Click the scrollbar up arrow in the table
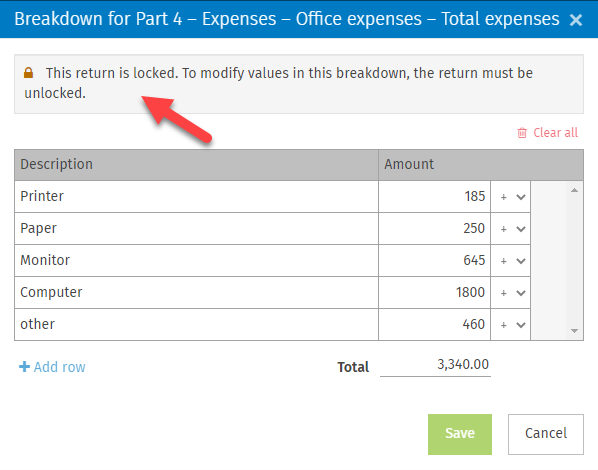 pyautogui.click(x=574, y=190)
